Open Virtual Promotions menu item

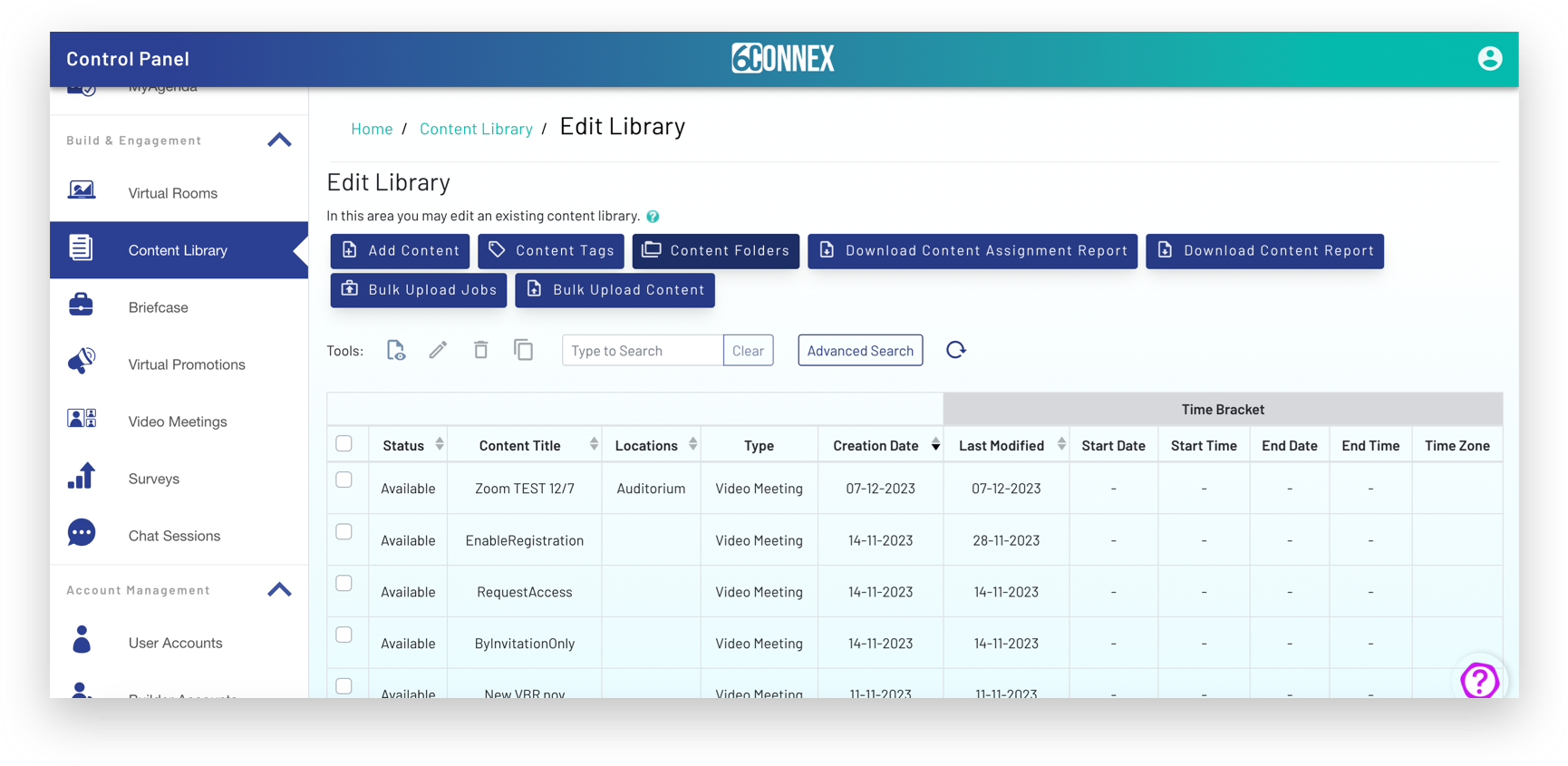point(179,364)
